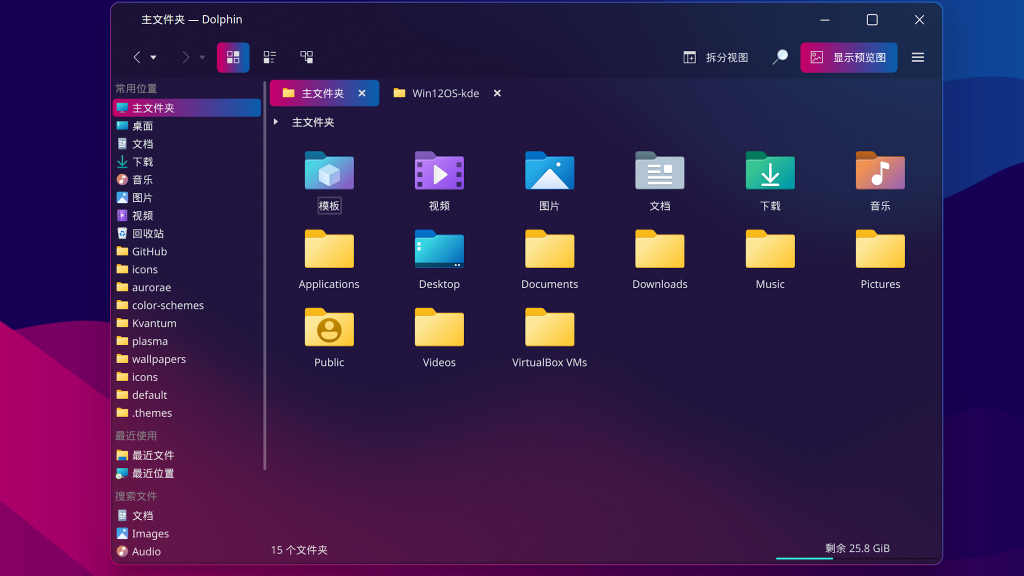This screenshot has height=576, width=1024.
Task: Select 主文件夹 in the sidebar places panel
Action: pos(152,107)
